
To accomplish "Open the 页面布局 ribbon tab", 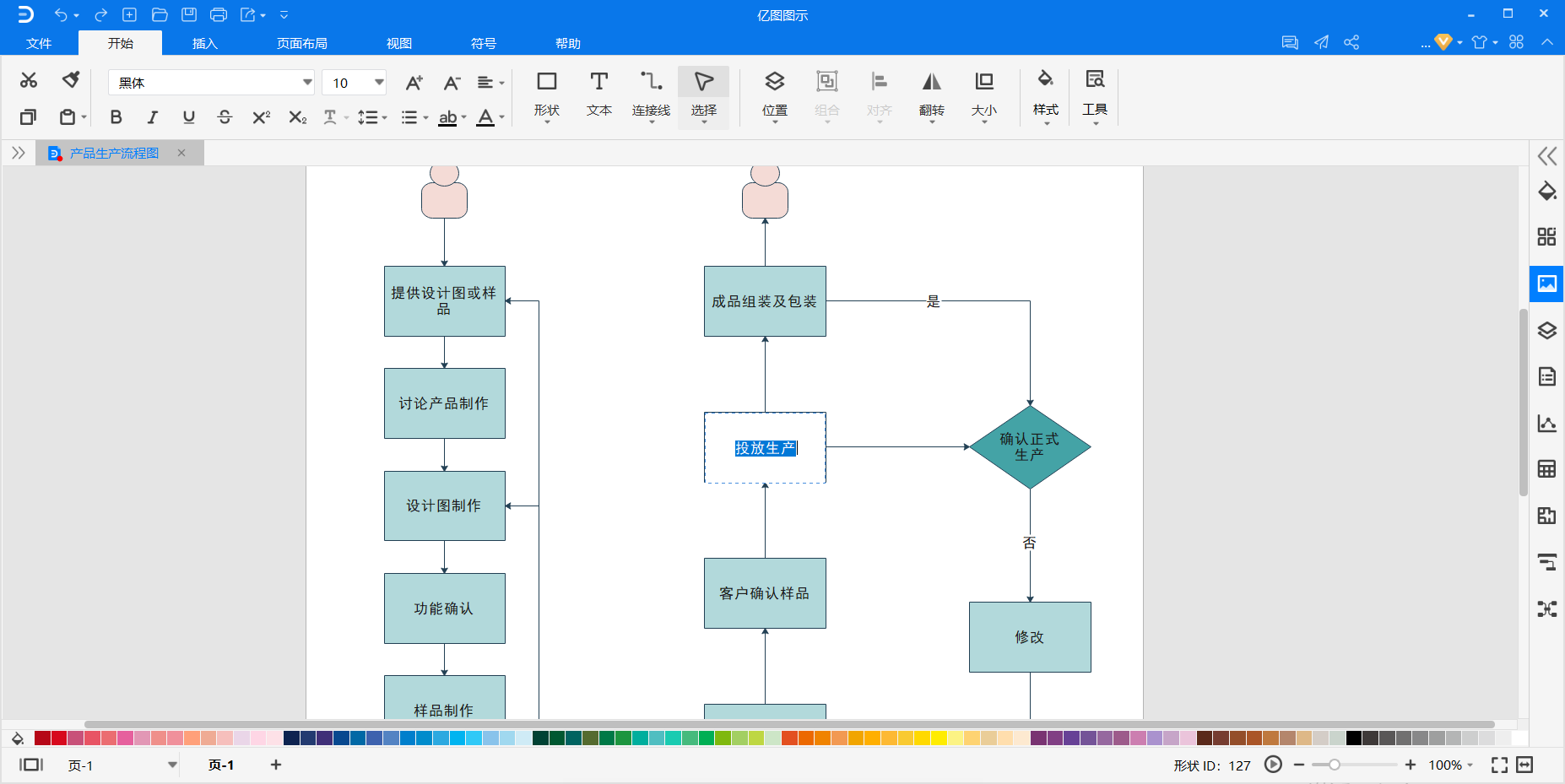I will pyautogui.click(x=301, y=44).
